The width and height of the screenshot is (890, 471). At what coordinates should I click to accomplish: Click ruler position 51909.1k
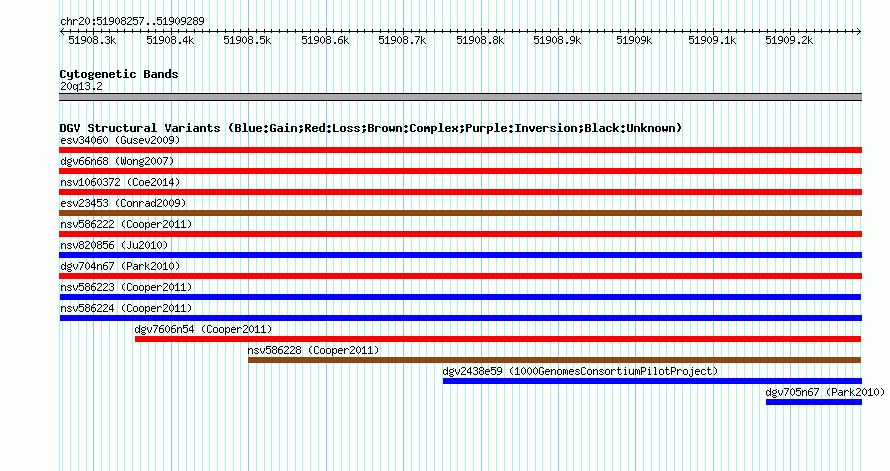click(x=712, y=40)
